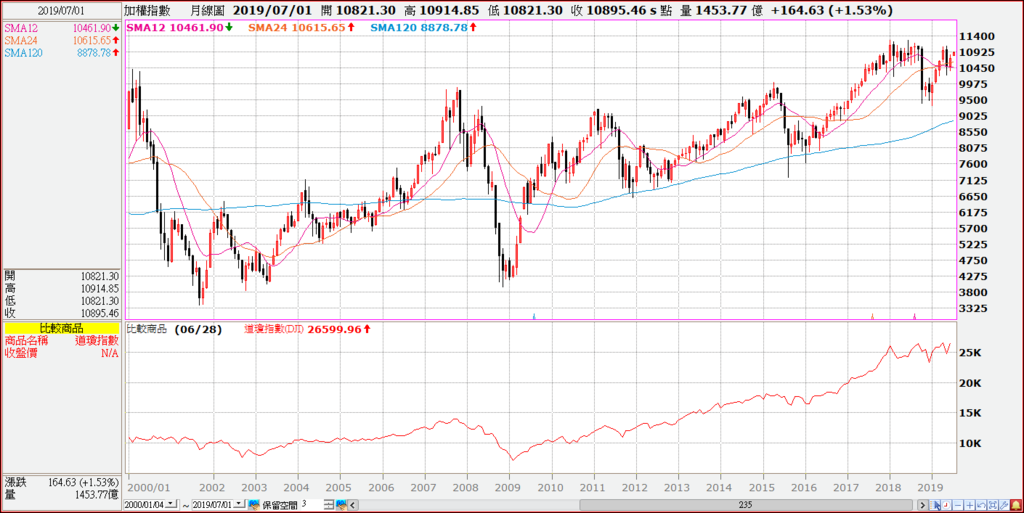The width and height of the screenshot is (1024, 513).
Task: Open chart settings with wrench icon
Action: pyautogui.click(x=1004, y=505)
